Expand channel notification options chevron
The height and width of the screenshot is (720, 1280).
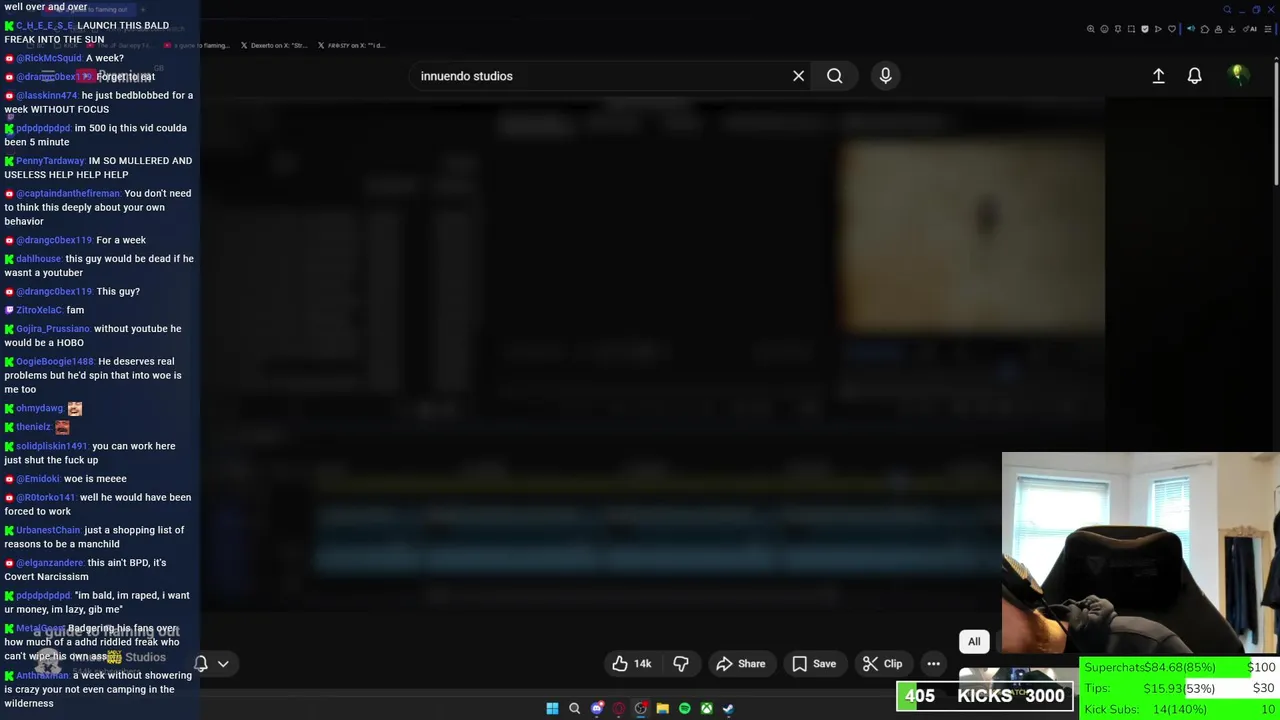point(223,664)
